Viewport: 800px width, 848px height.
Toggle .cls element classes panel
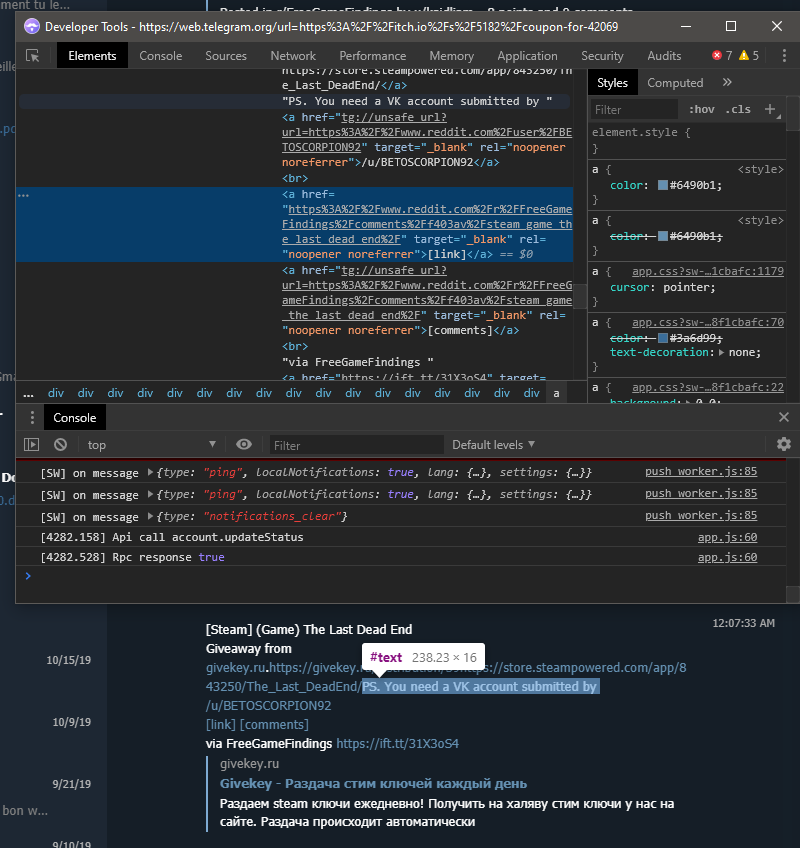point(738,109)
